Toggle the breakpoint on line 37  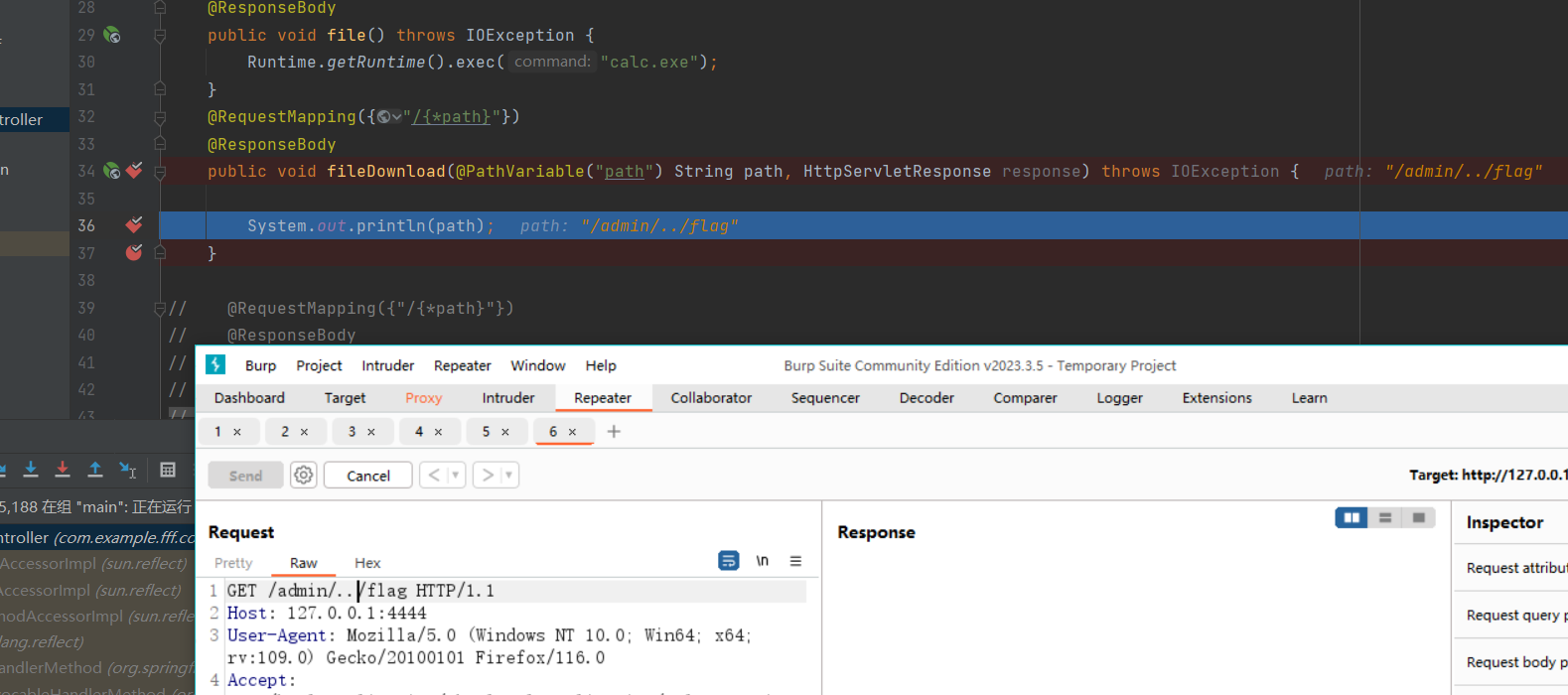click(x=134, y=253)
